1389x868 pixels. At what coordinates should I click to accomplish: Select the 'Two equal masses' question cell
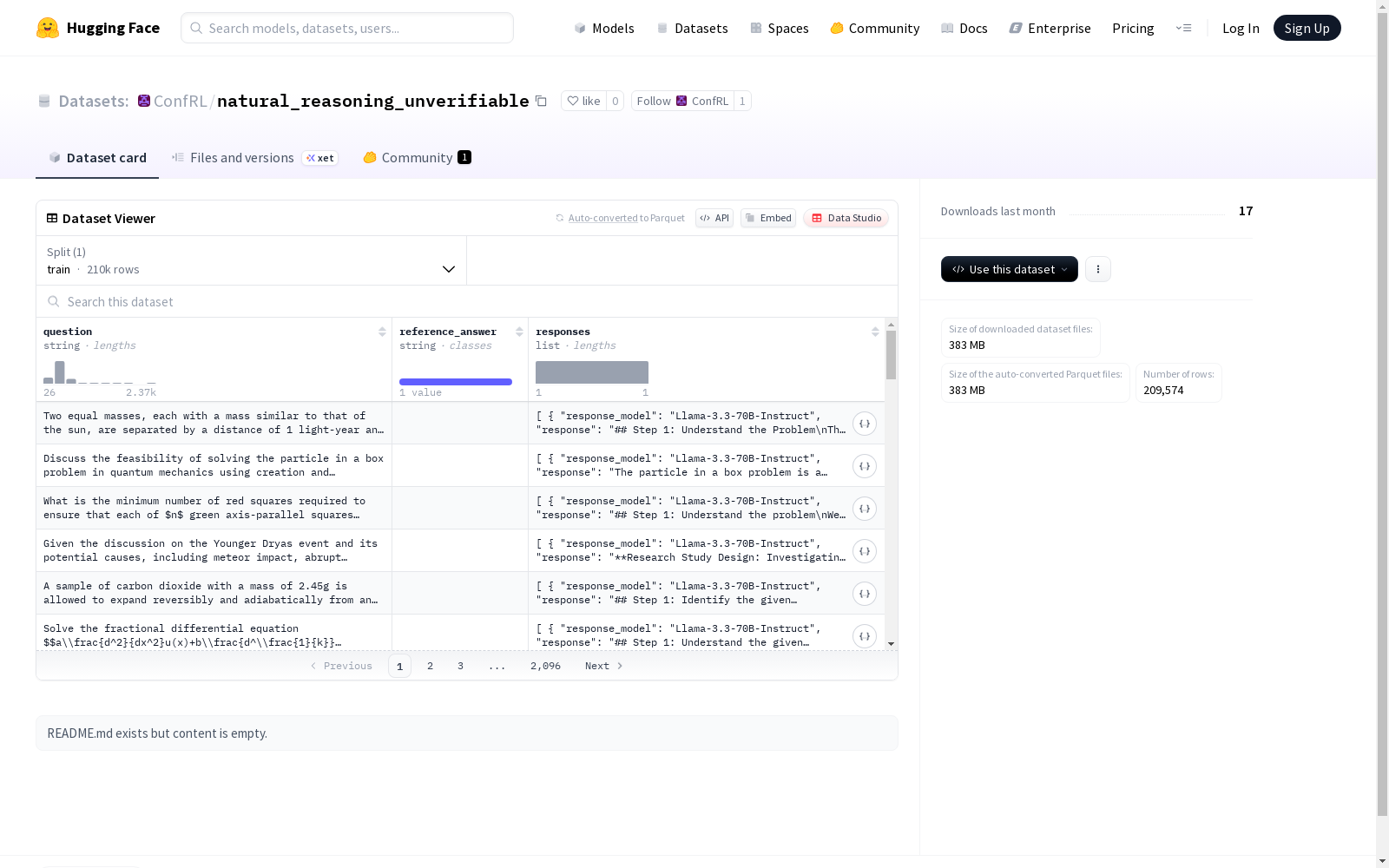(x=214, y=423)
